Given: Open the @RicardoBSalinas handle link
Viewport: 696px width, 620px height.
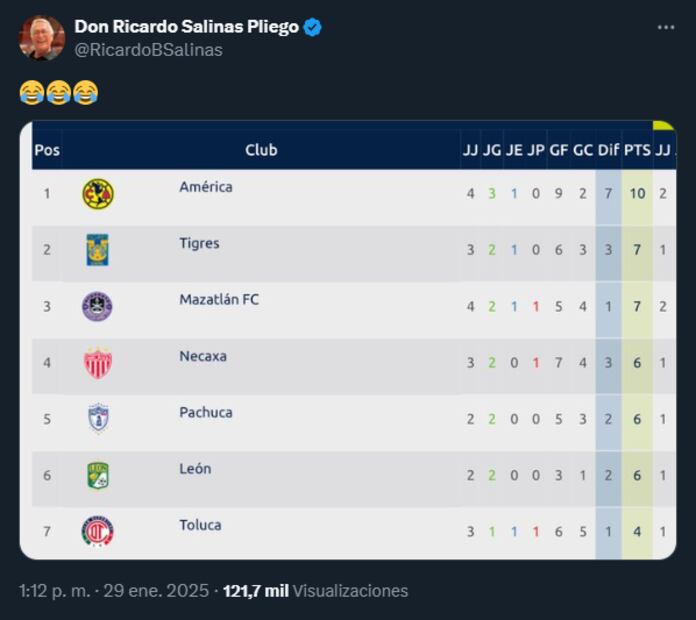Looking at the screenshot, I should (x=149, y=50).
